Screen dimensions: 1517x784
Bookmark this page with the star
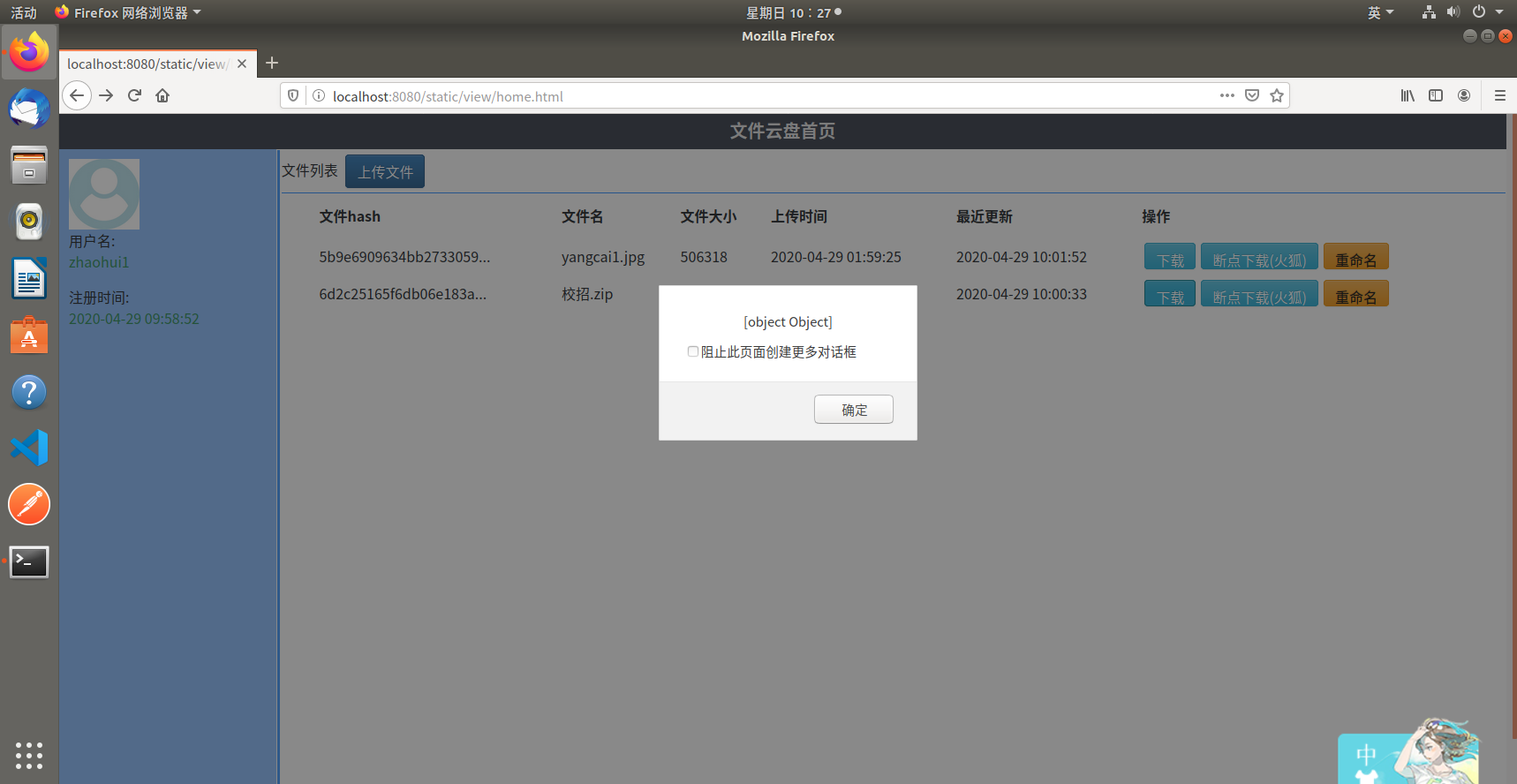(x=1277, y=95)
